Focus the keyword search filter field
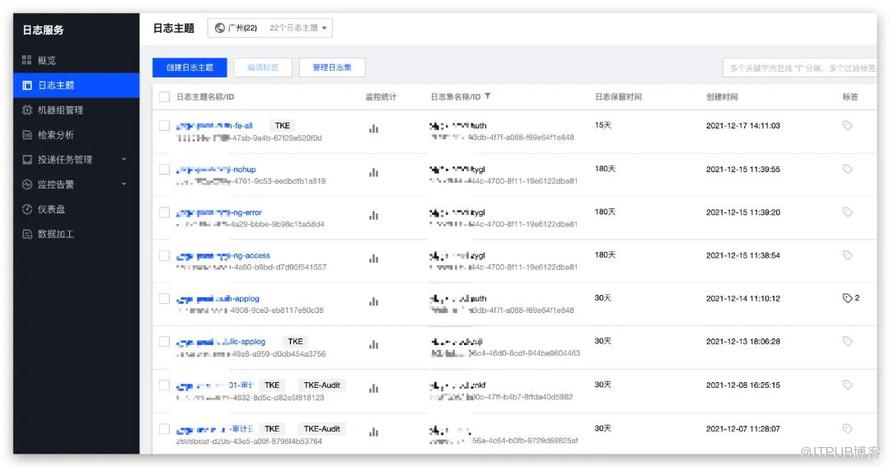Screen dimensions: 890x467 pyautogui.click(x=800, y=68)
